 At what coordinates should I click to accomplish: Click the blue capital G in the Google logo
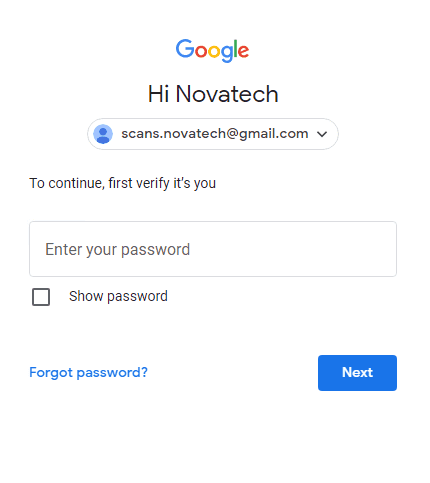(185, 48)
